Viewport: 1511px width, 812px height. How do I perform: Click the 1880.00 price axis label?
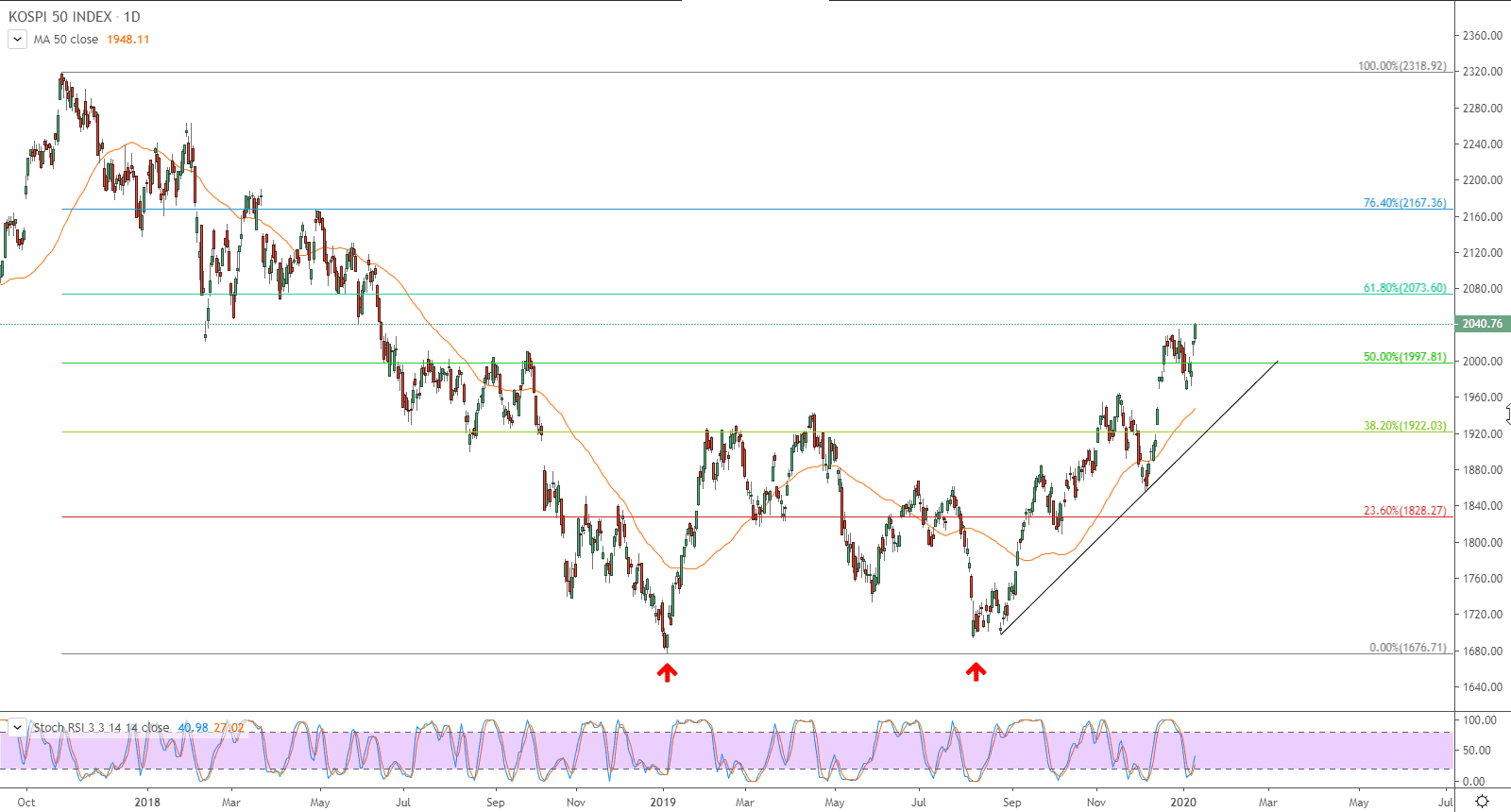click(1483, 470)
